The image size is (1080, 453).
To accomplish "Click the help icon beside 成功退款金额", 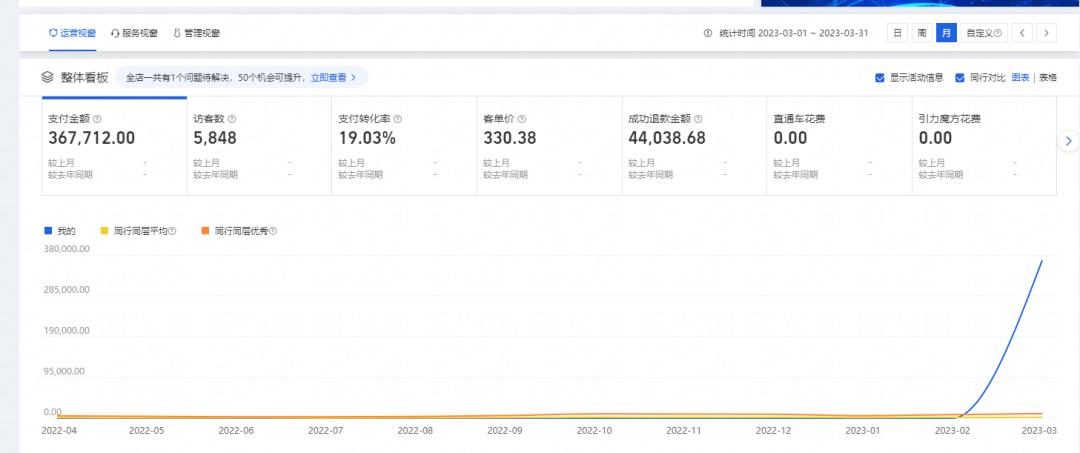I will pyautogui.click(x=698, y=119).
